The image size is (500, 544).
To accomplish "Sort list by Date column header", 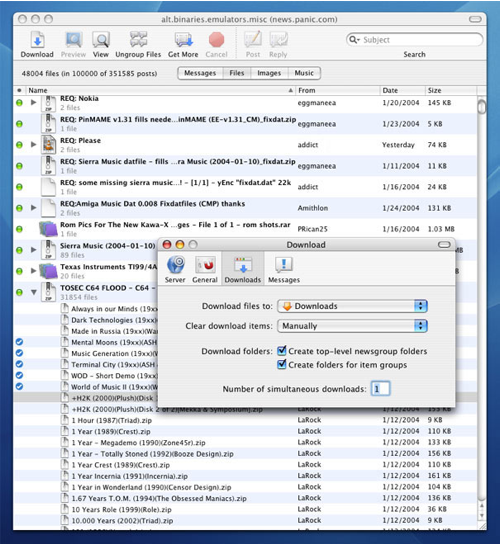I will click(402, 90).
